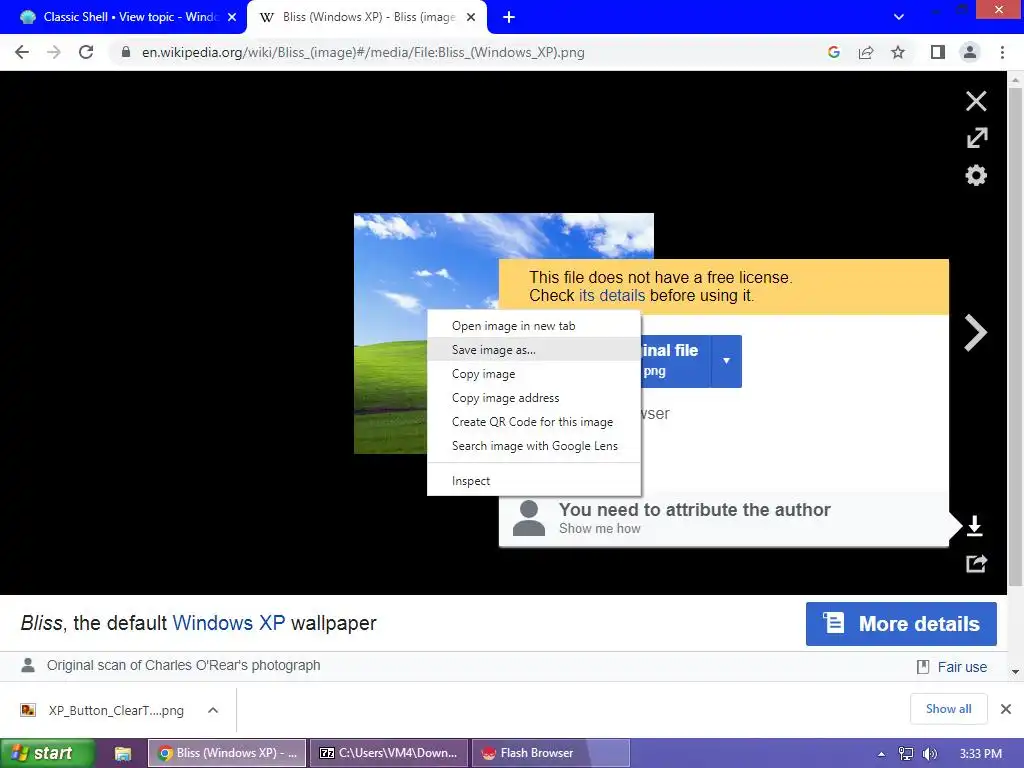Click the network icon in the system tray
The width and height of the screenshot is (1024, 768).
(906, 754)
